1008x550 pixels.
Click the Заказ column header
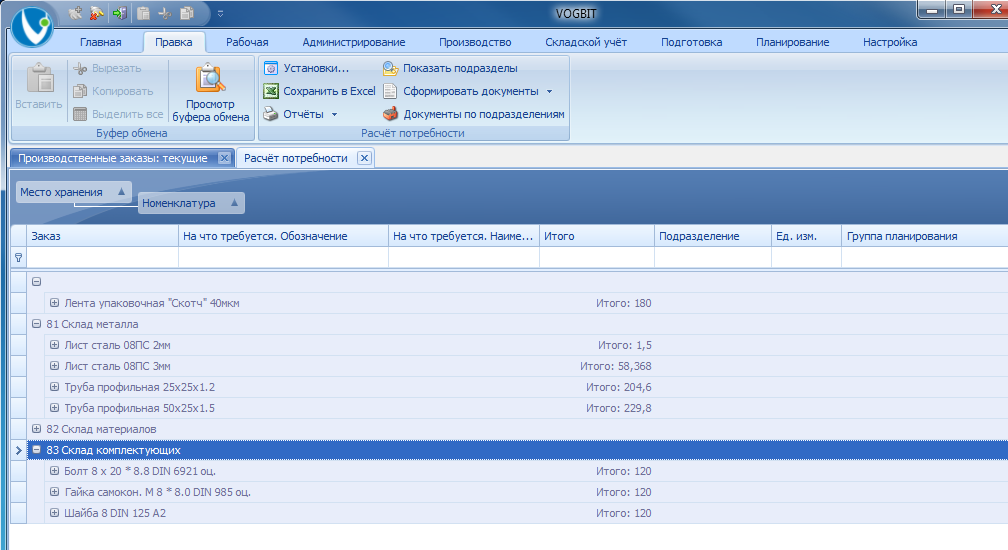[102, 236]
